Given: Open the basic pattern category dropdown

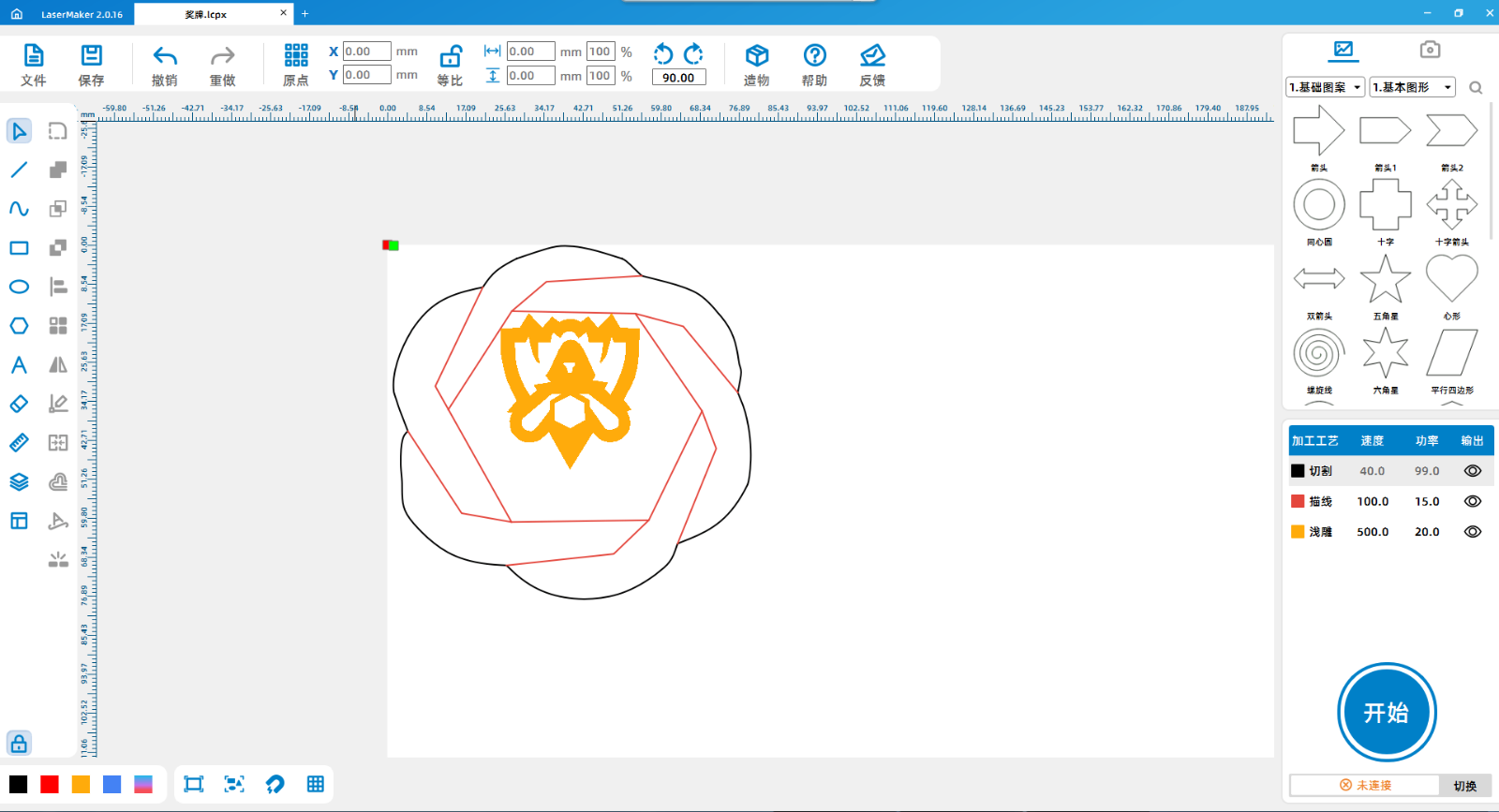Looking at the screenshot, I should click(x=1325, y=87).
